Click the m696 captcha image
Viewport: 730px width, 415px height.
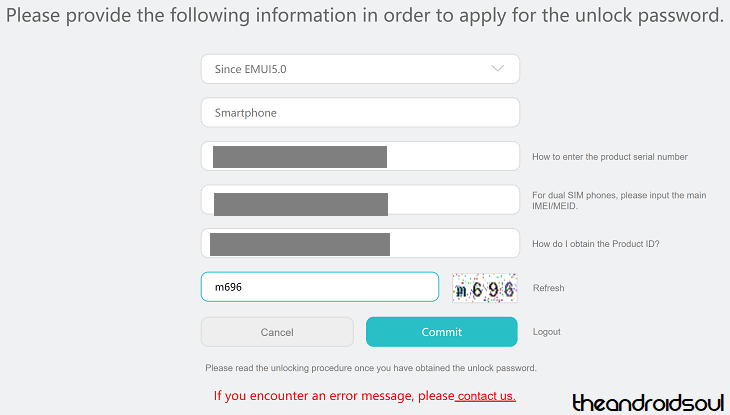pos(484,288)
